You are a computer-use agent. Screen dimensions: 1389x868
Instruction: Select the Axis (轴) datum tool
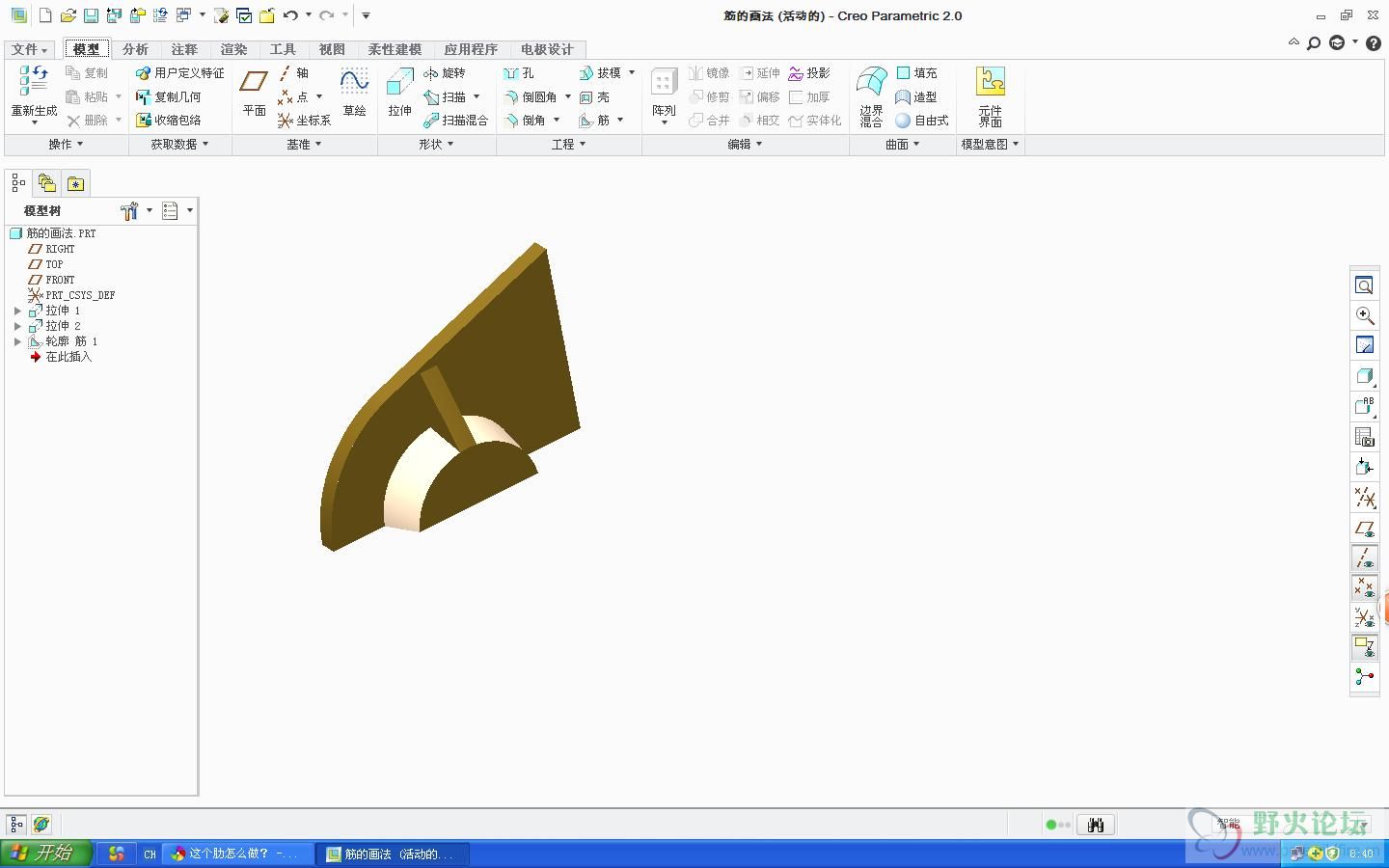(x=294, y=73)
